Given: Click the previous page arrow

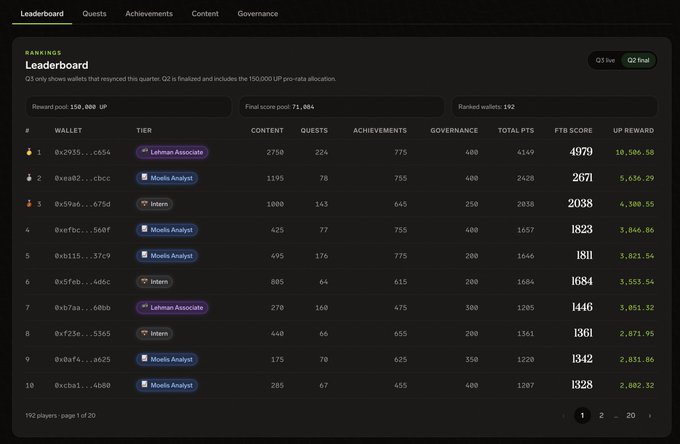Looking at the screenshot, I should pos(563,416).
